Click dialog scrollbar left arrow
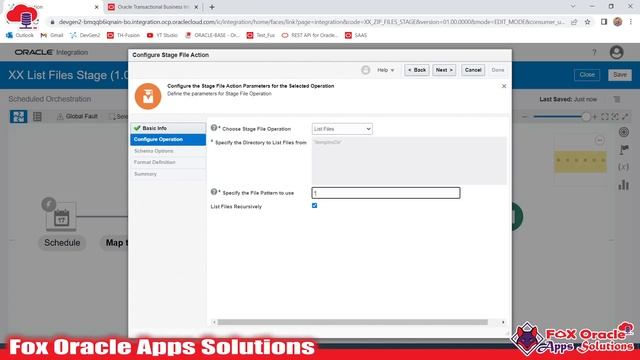 point(214,322)
